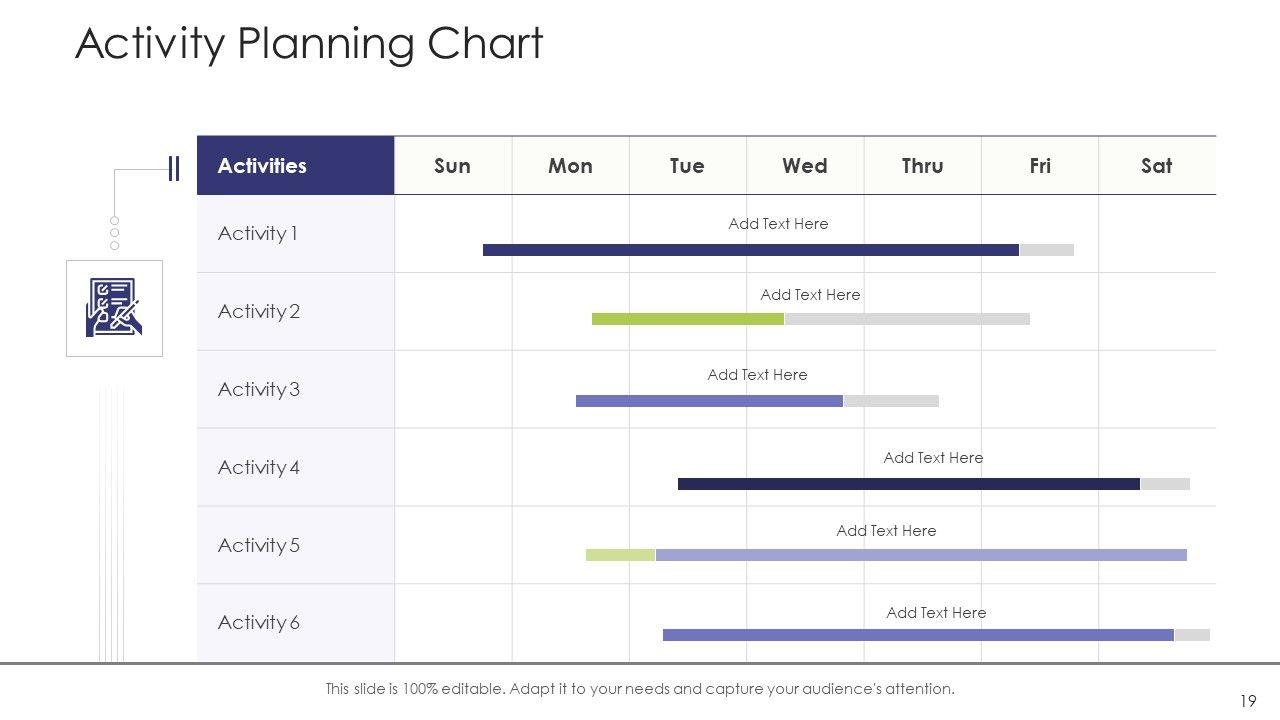Viewport: 1280px width, 720px height.
Task: Select the Activity 3 purple progress bar
Action: pyautogui.click(x=709, y=401)
